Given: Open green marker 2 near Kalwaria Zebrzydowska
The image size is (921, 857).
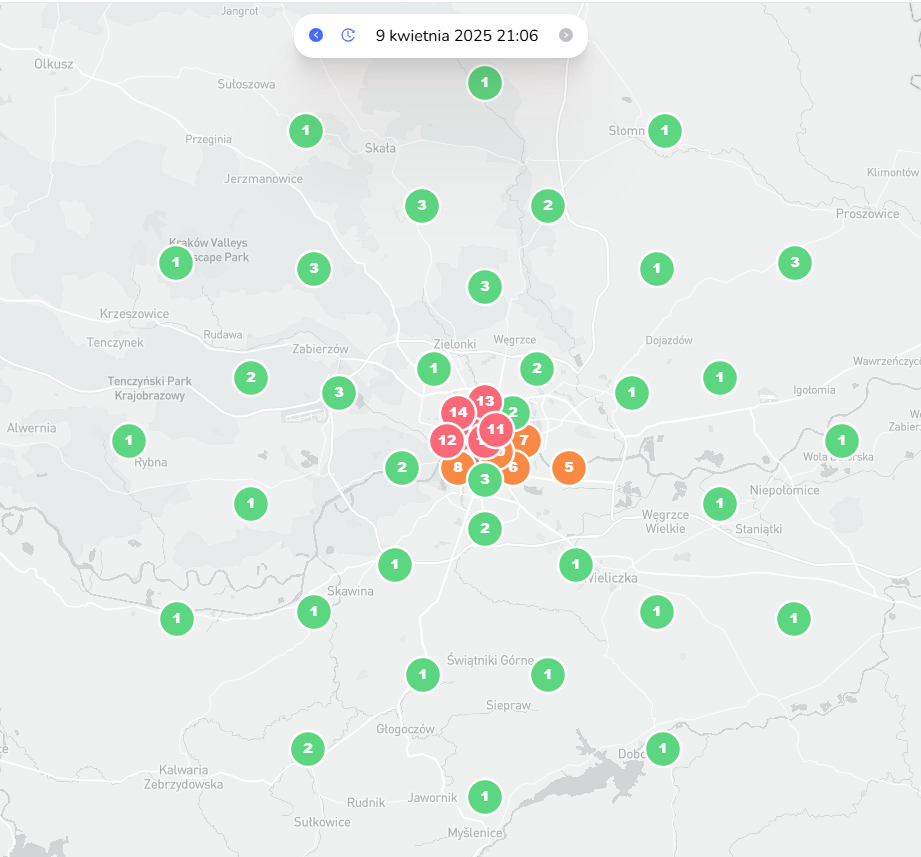Looking at the screenshot, I should (x=308, y=748).
